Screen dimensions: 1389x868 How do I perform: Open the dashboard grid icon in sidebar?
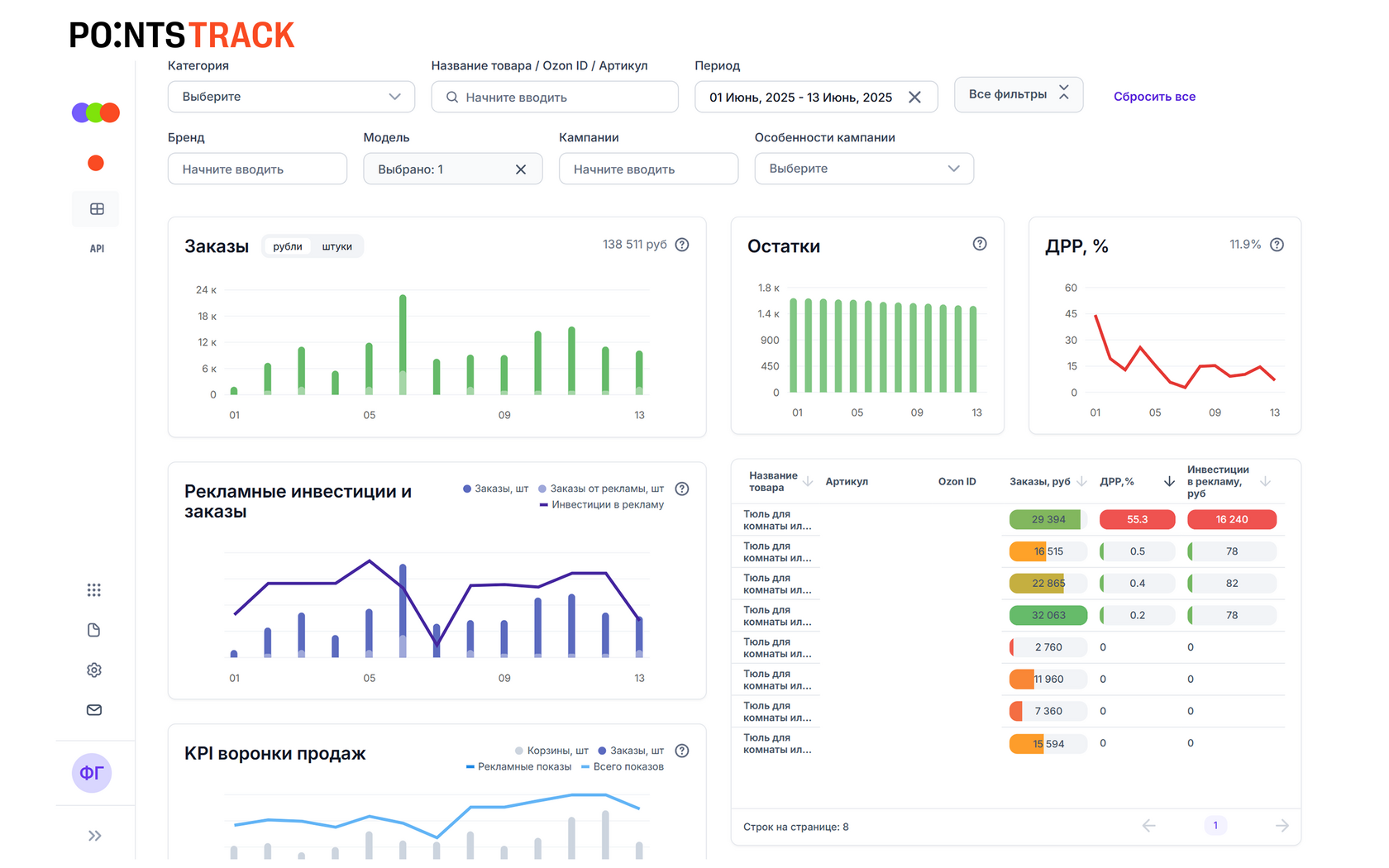coord(97,209)
